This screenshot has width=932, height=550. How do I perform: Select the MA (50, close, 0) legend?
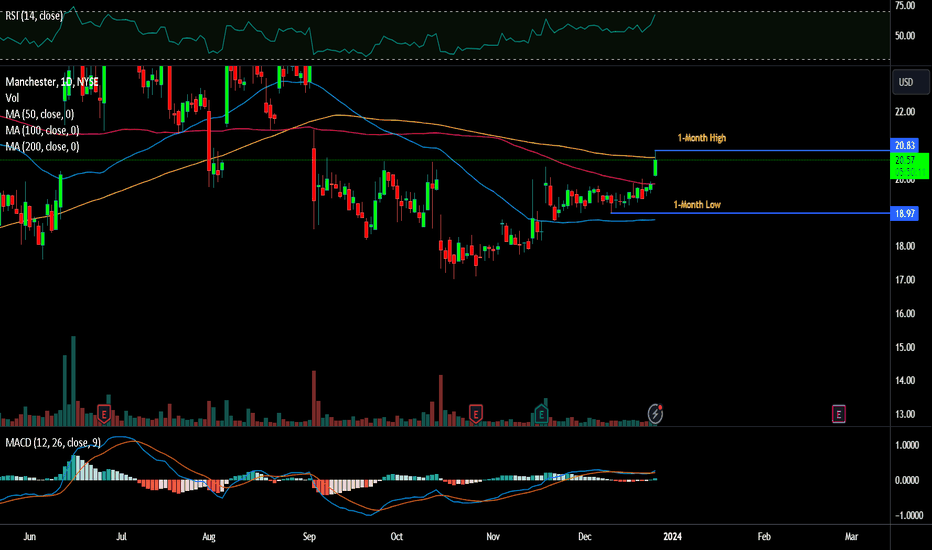[40, 114]
